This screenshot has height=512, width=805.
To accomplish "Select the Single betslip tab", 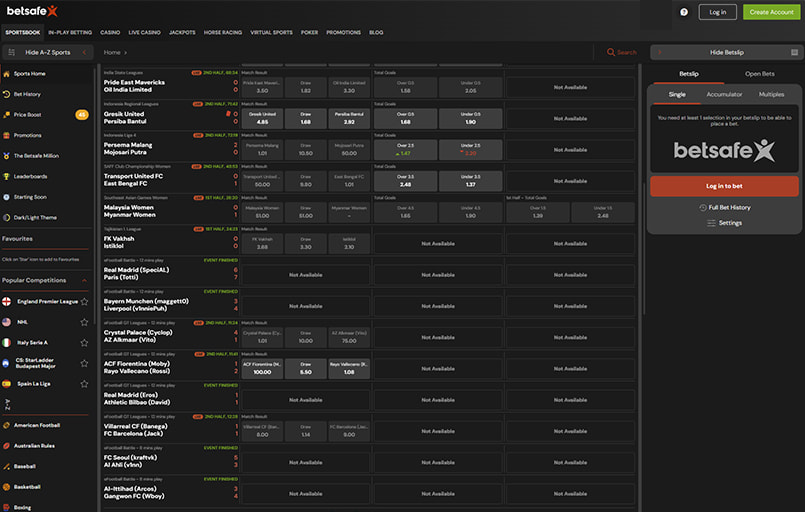I will [x=677, y=94].
